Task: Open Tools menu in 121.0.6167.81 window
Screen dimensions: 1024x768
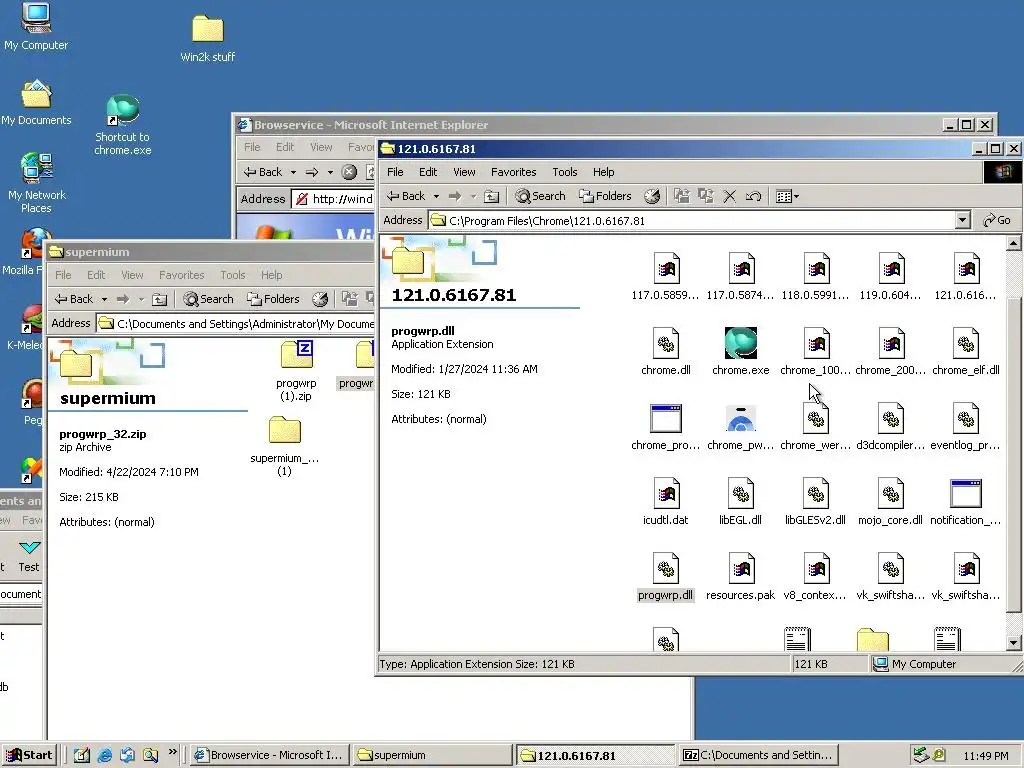Action: point(565,172)
